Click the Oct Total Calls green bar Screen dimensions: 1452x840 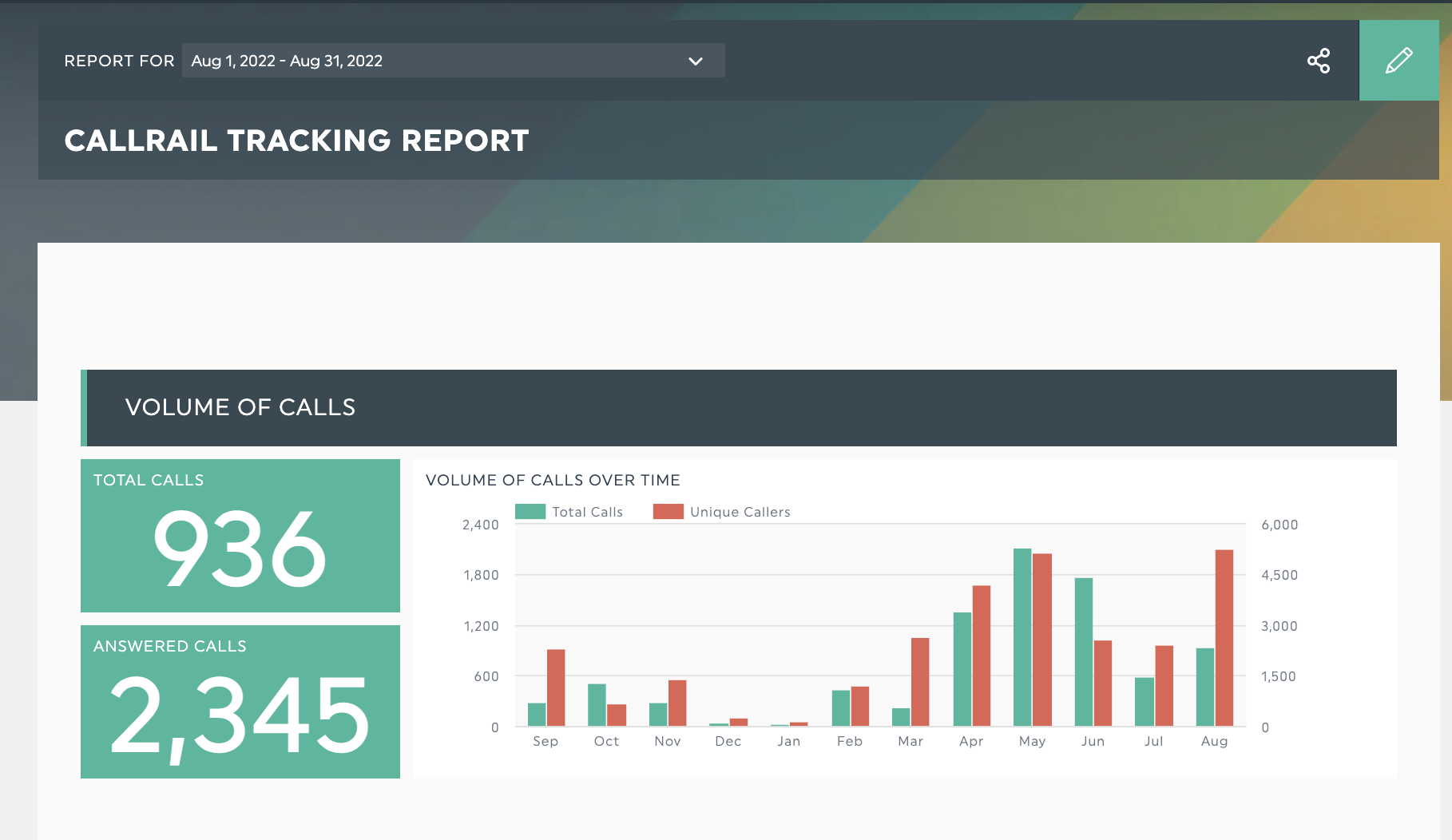pos(597,704)
